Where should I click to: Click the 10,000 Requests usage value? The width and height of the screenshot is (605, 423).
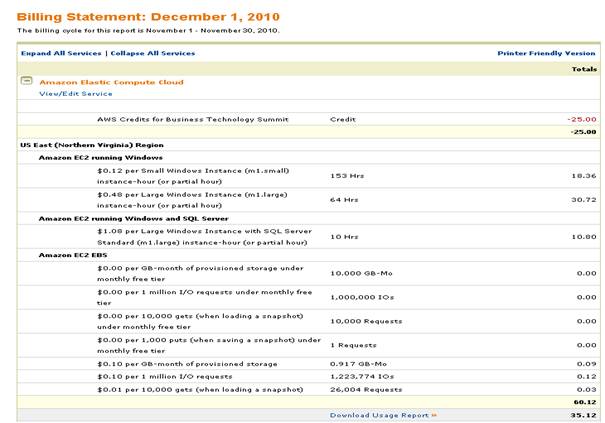(366, 321)
